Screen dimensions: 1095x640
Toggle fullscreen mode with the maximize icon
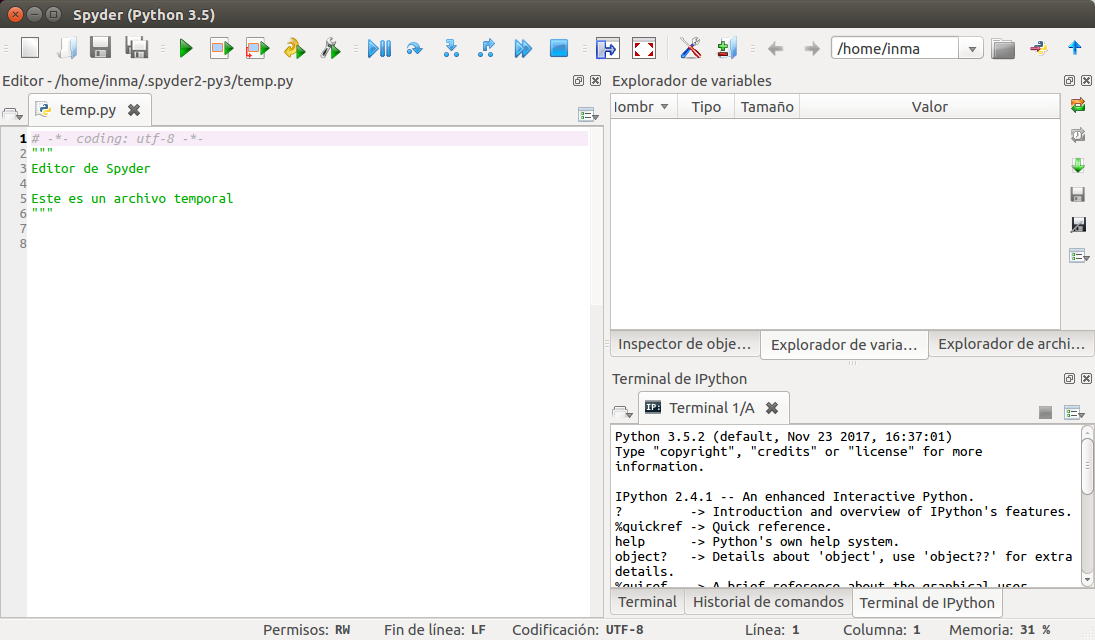(644, 47)
